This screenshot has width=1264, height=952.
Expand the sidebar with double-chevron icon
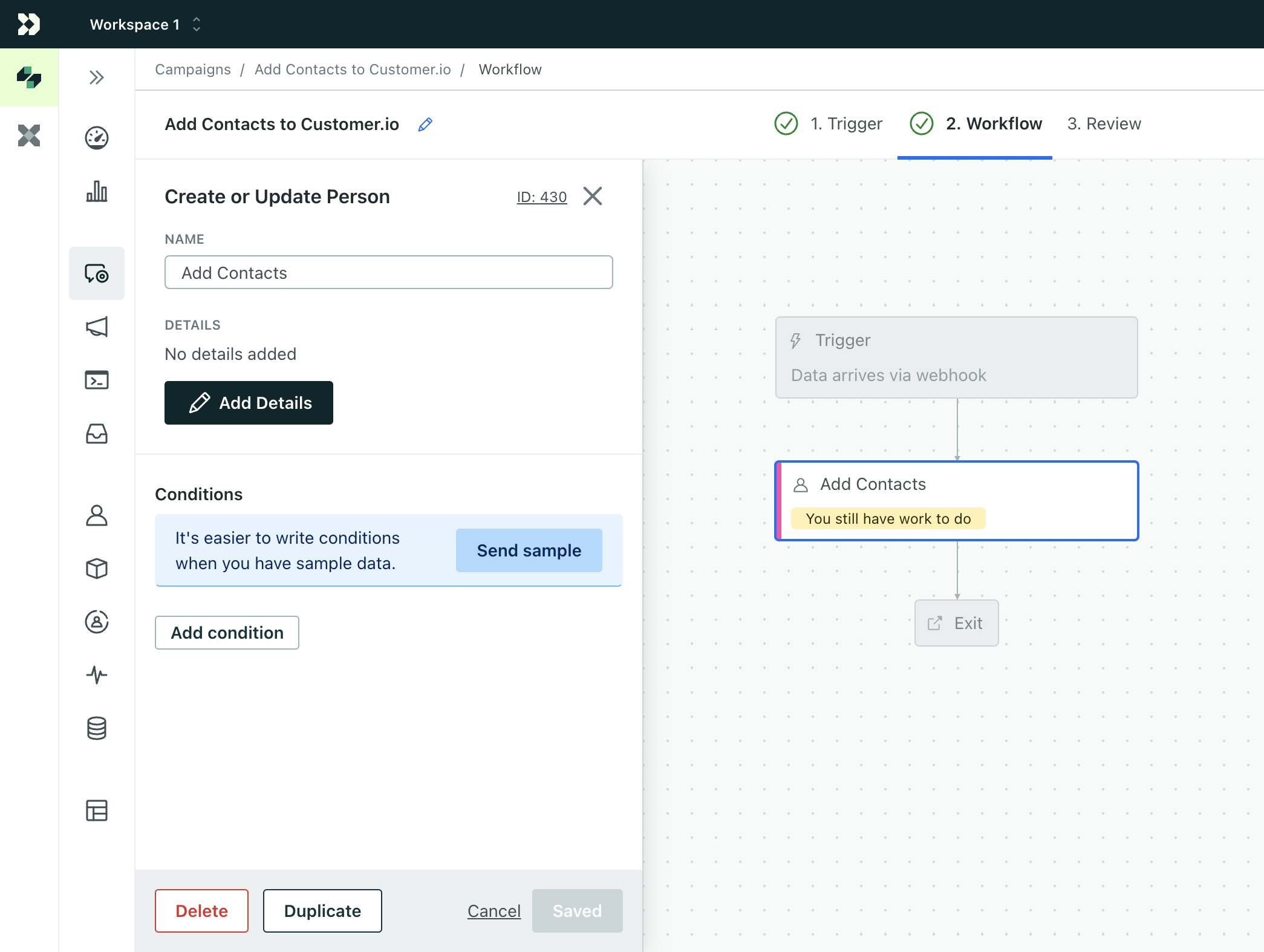pos(97,77)
